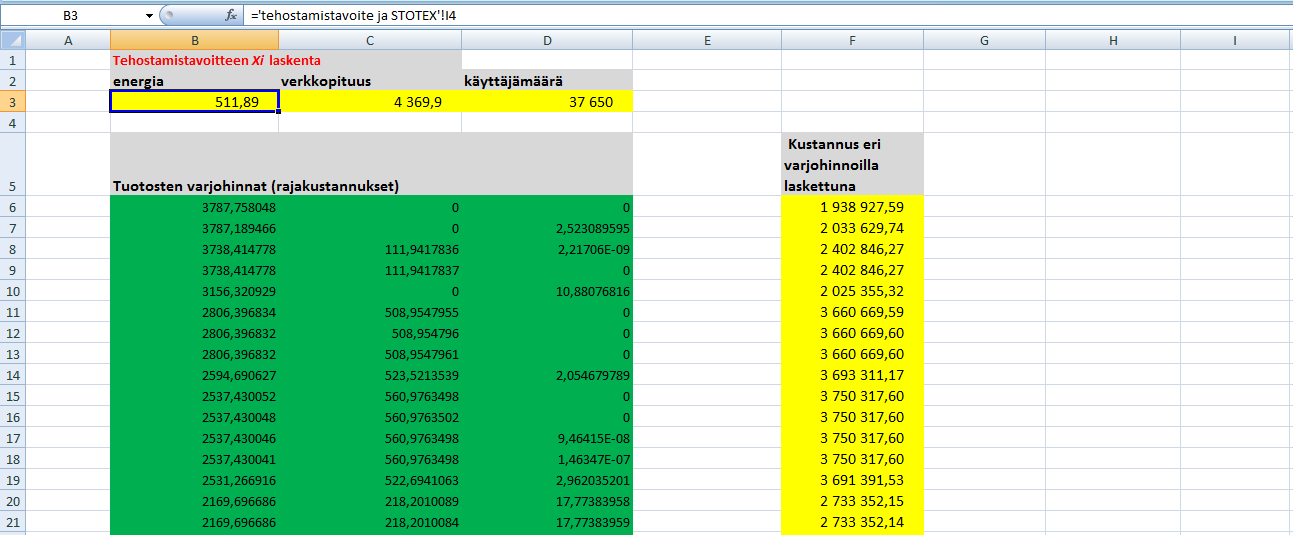1293x535 pixels.
Task: Select cost cell 2 733 352,14
Action: [x=852, y=522]
